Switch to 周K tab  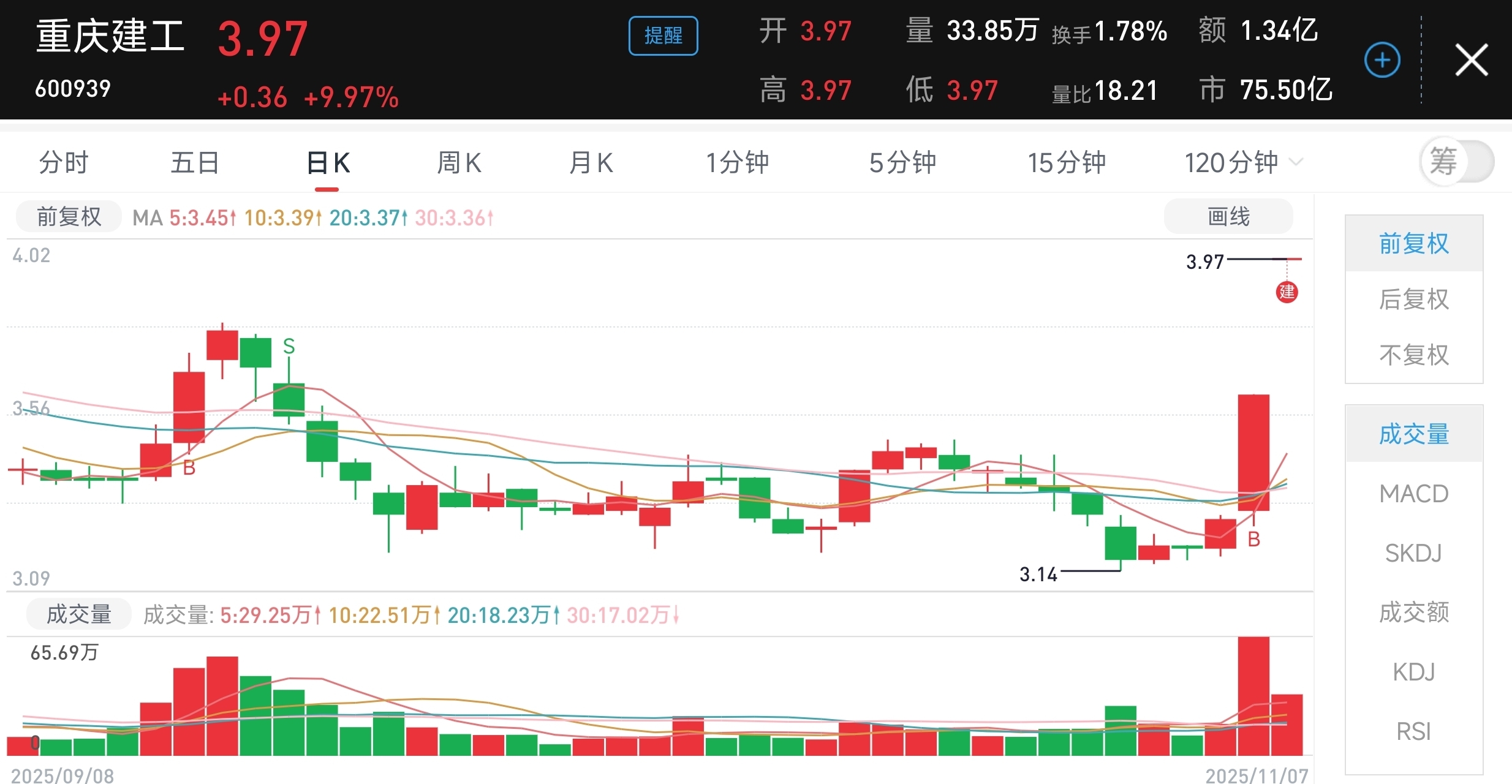pos(459,163)
